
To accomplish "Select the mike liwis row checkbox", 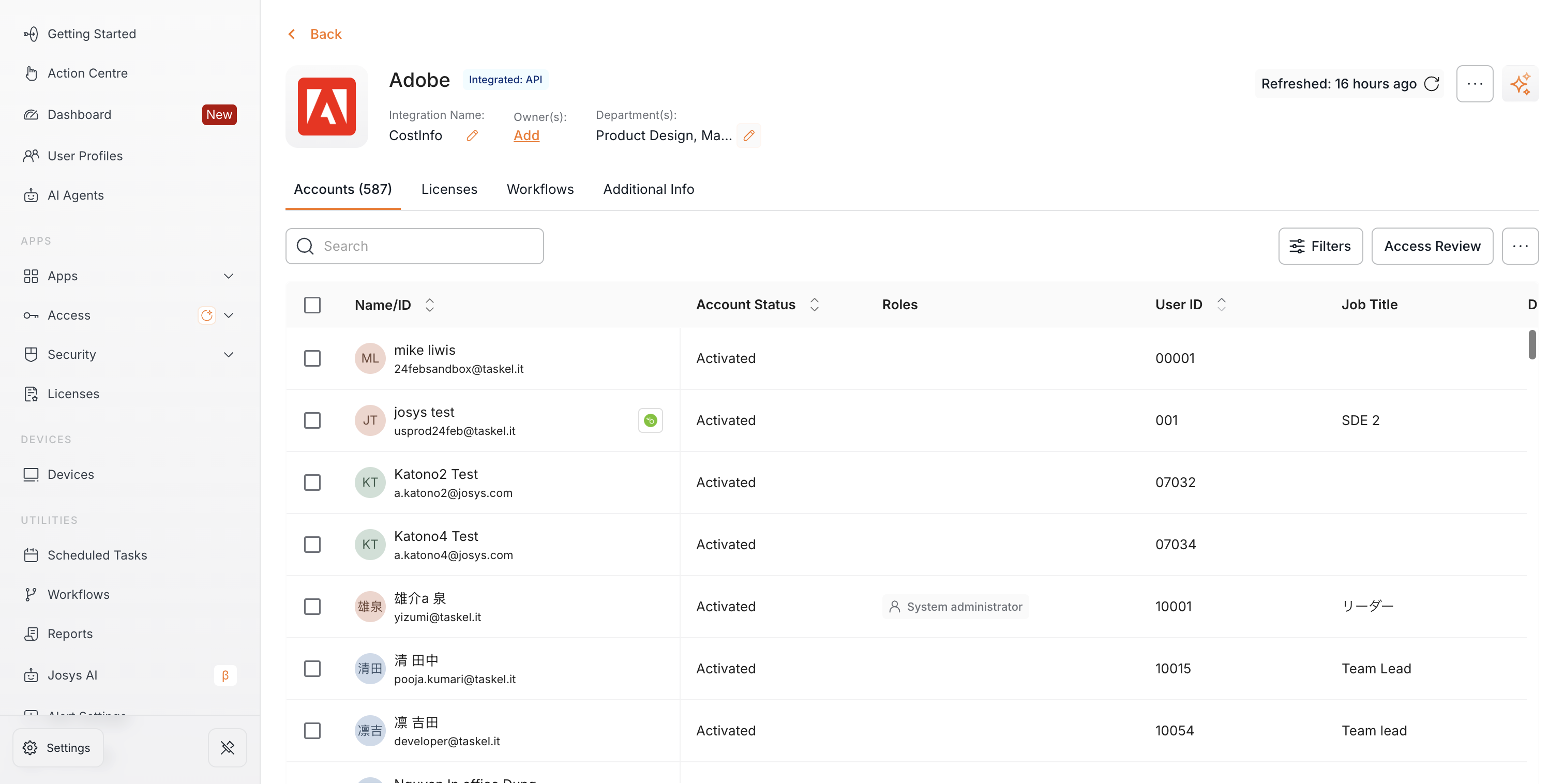I will (312, 358).
